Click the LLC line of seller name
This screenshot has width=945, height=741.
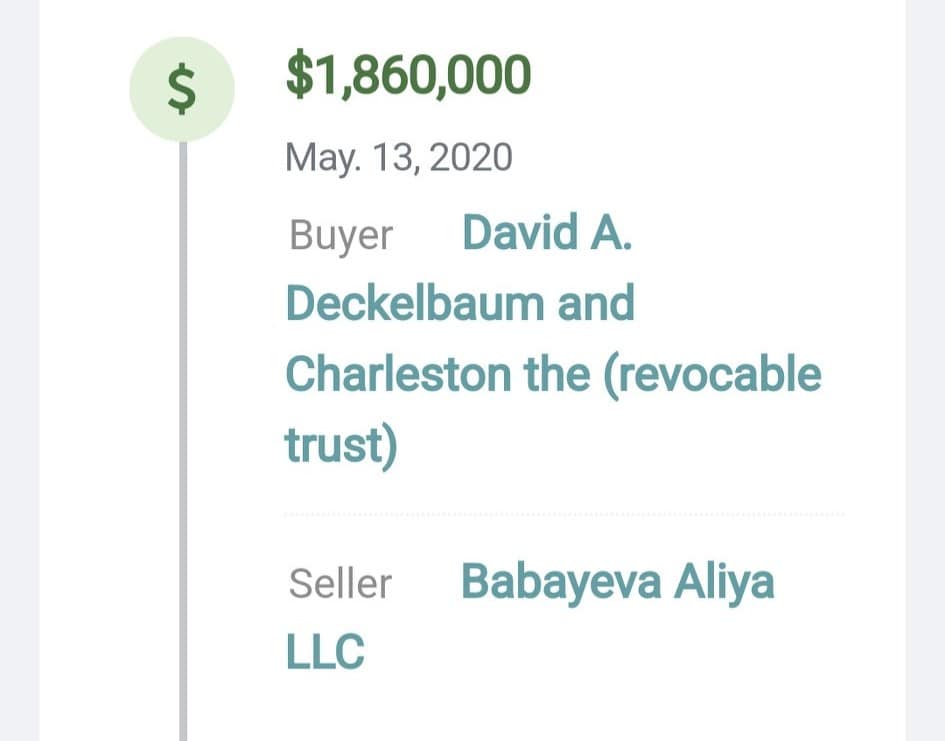(325, 651)
